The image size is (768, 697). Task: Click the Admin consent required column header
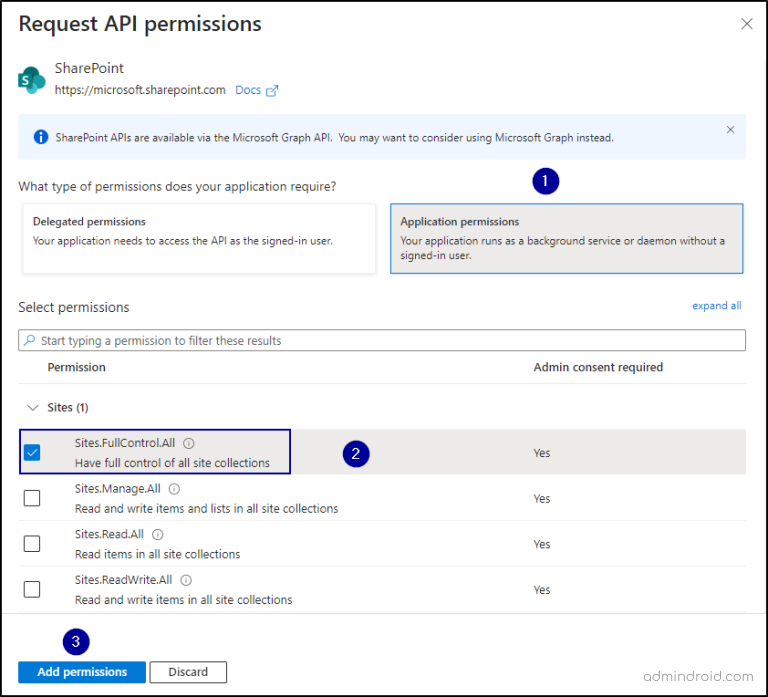(598, 367)
